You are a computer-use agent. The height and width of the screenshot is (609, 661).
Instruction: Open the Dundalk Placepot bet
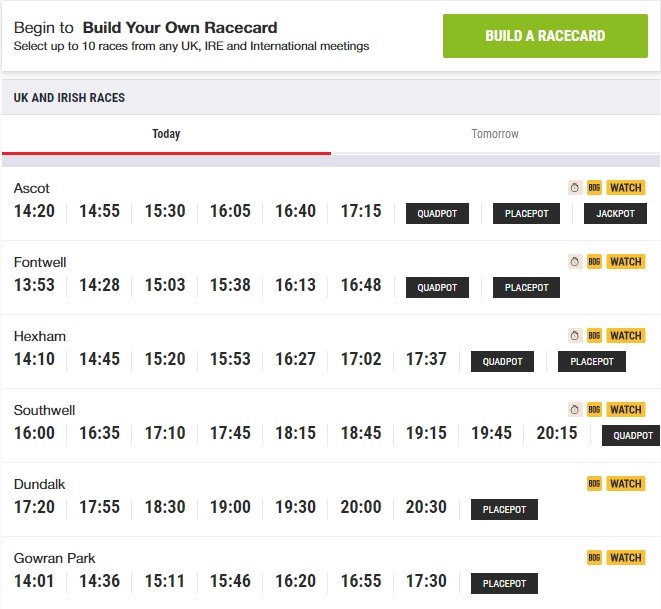click(504, 510)
